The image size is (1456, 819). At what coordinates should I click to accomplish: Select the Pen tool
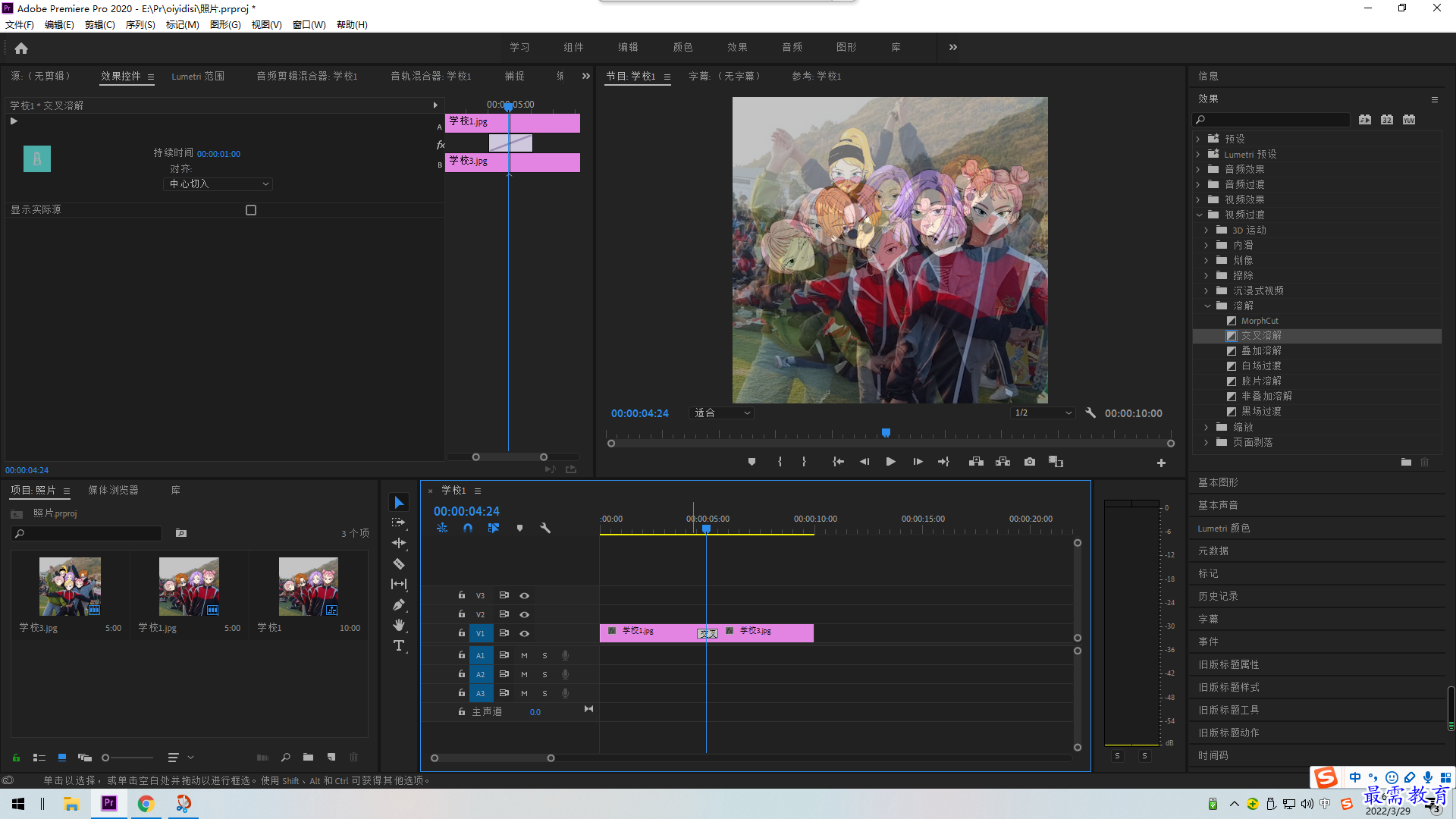click(x=399, y=604)
